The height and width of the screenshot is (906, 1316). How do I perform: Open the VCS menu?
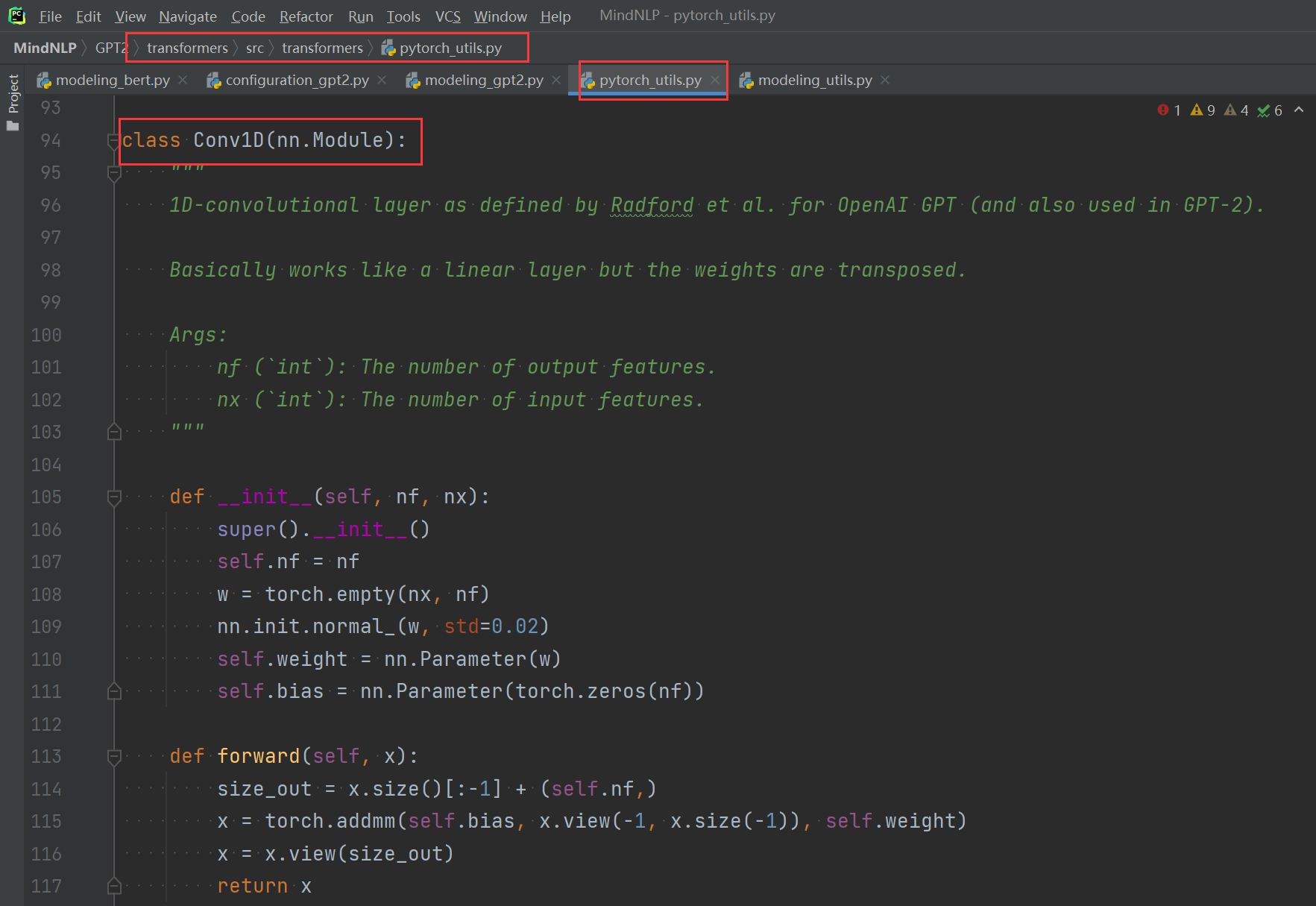pos(447,16)
